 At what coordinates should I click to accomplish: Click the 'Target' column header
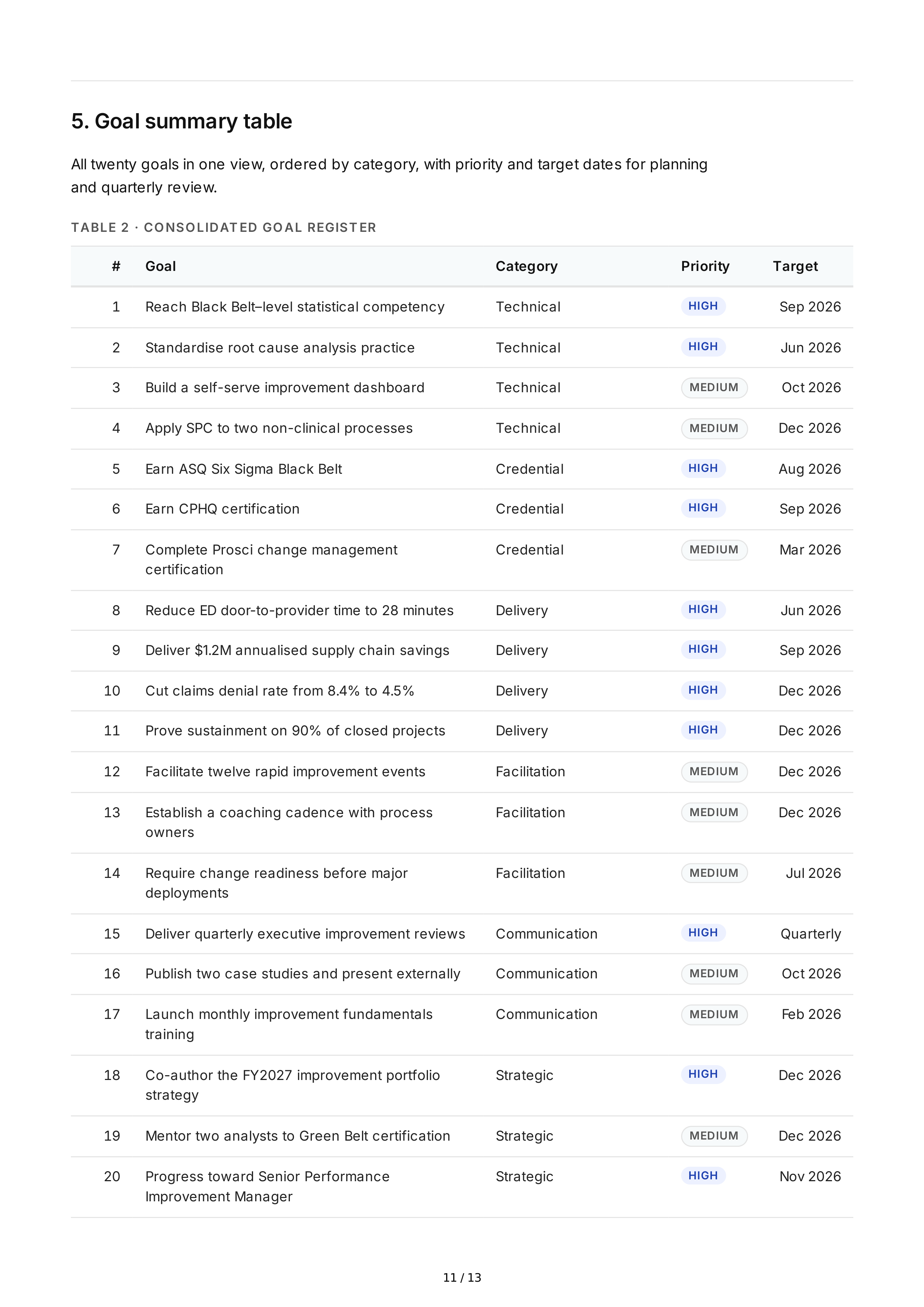795,266
